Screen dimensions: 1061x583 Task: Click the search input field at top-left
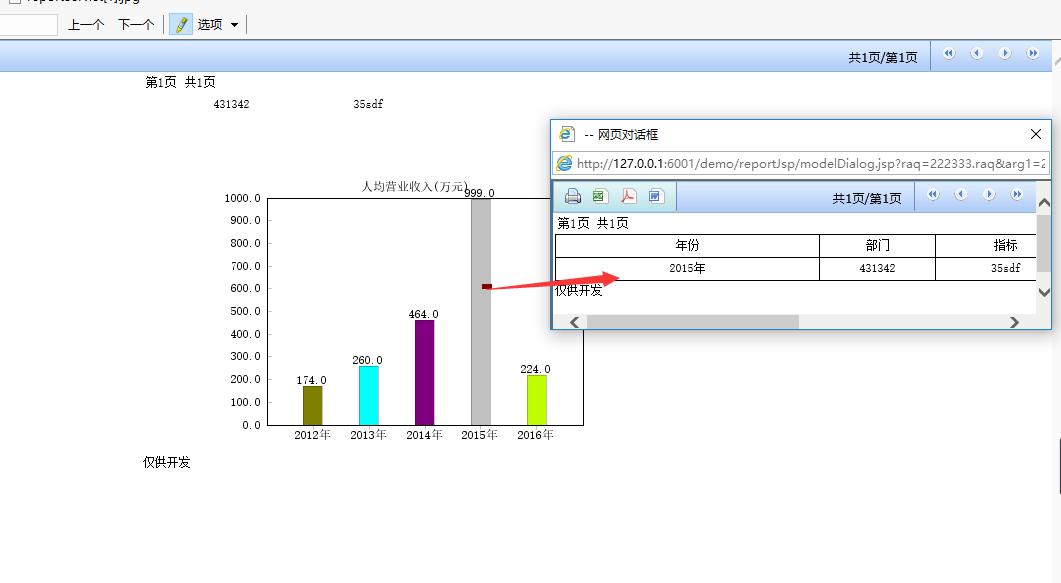click(x=28, y=25)
